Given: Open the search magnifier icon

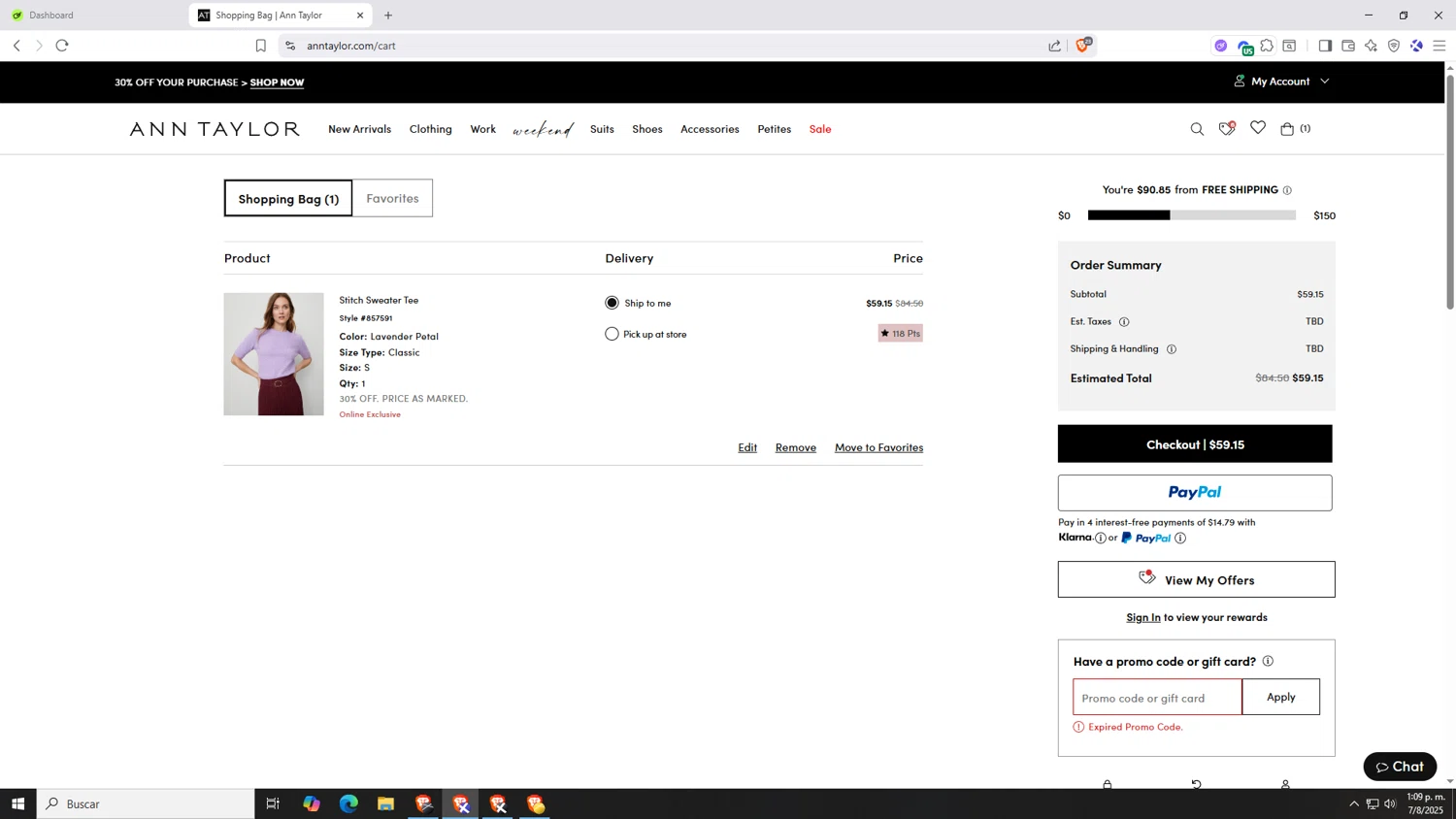Looking at the screenshot, I should click(x=1197, y=129).
